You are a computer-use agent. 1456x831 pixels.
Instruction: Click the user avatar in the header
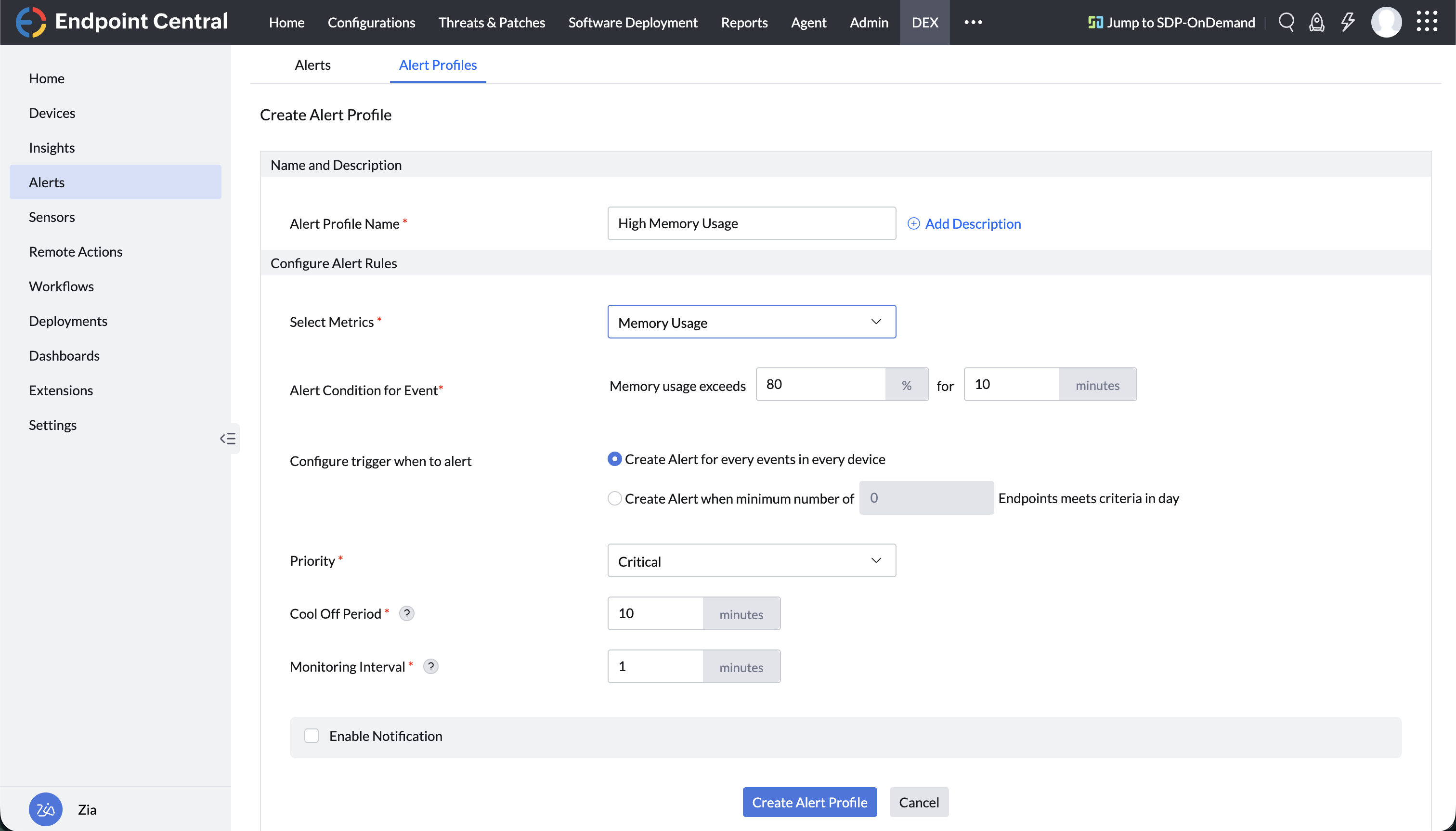coord(1386,22)
